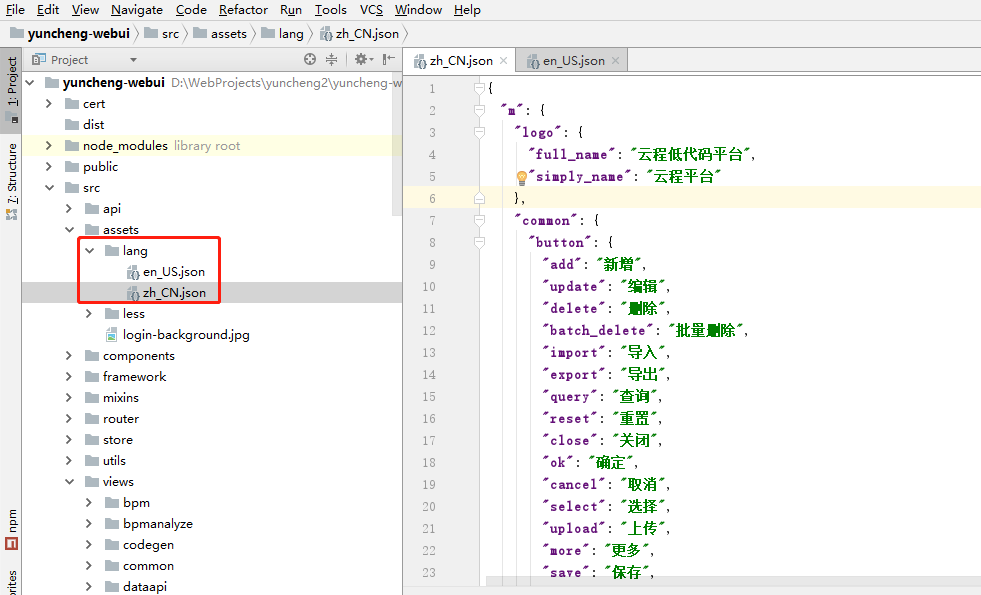Open the Project panel settings gear
The height and width of the screenshot is (595, 981).
363,59
